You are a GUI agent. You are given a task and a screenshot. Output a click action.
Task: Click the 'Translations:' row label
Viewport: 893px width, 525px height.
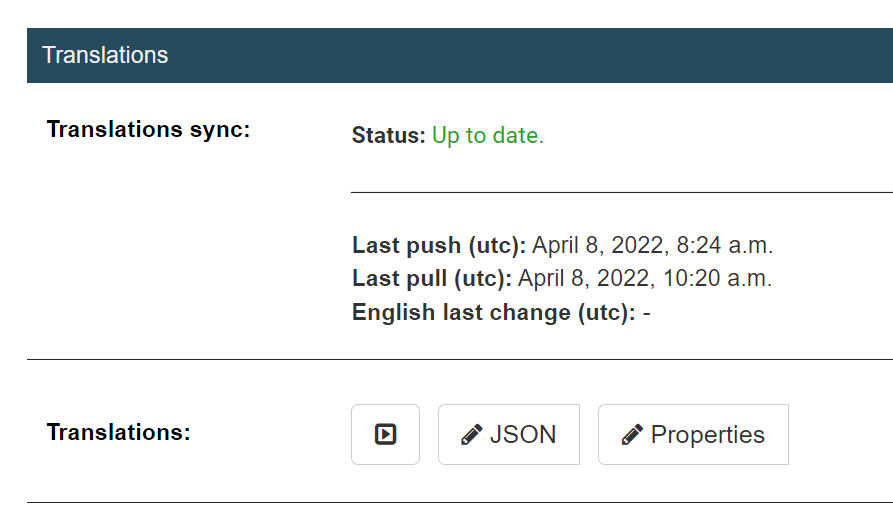pyautogui.click(x=118, y=432)
